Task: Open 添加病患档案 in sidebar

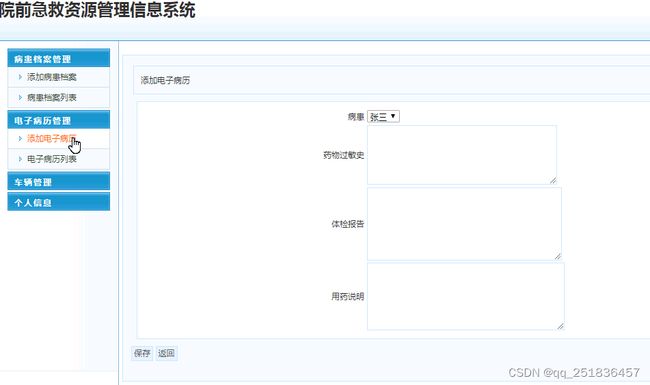Action: click(52, 77)
